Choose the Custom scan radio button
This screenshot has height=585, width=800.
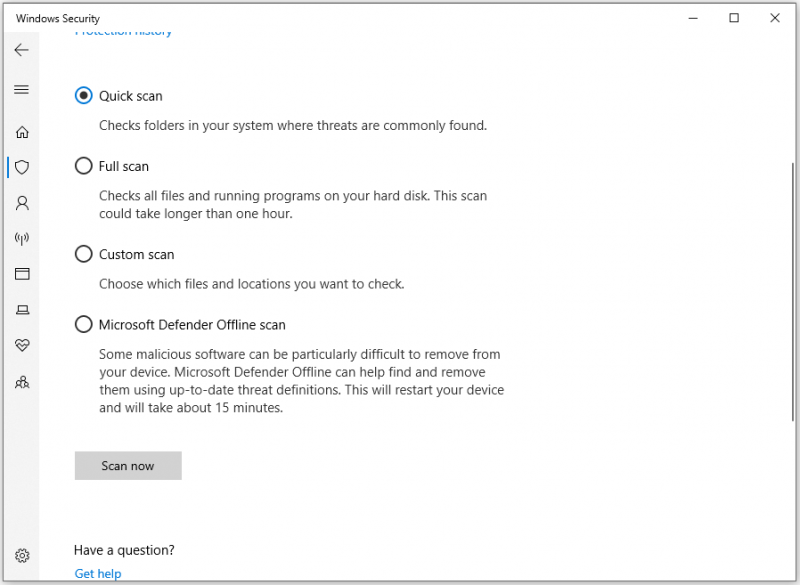tap(83, 254)
